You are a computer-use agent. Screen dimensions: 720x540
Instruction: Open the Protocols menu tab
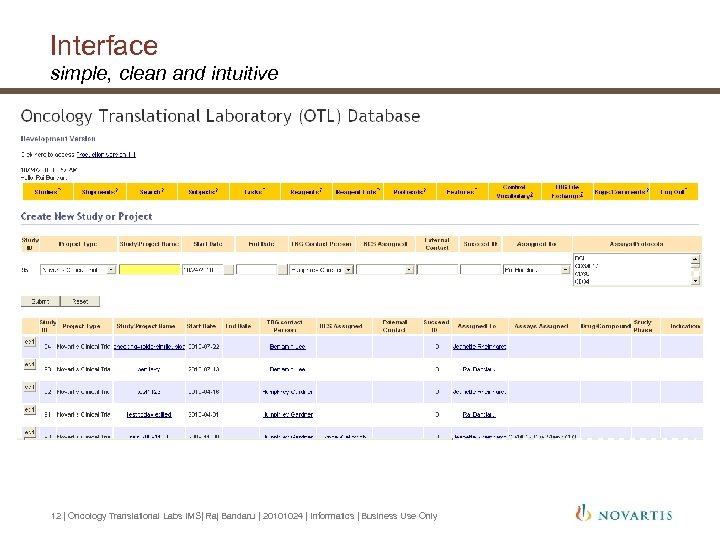[410, 191]
